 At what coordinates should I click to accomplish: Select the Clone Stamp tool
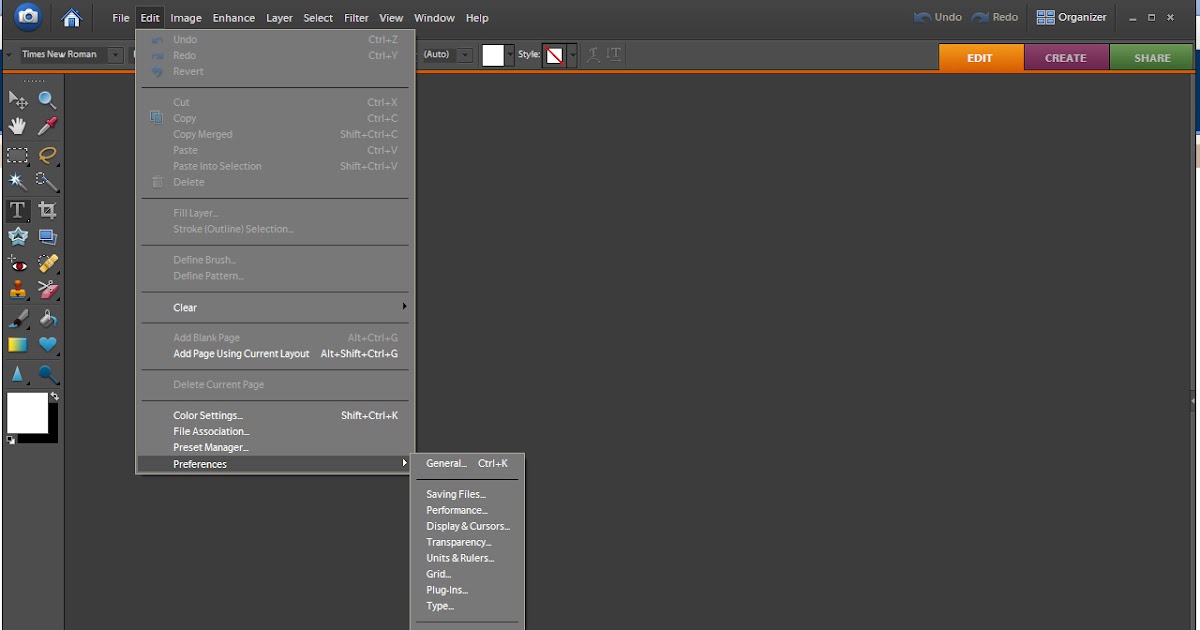(x=18, y=290)
